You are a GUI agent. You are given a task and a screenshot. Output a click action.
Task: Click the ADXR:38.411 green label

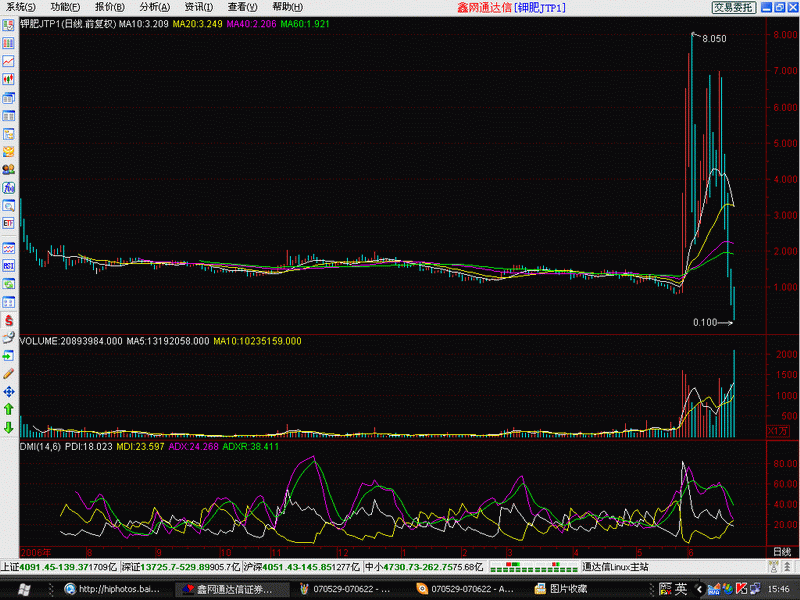[251, 446]
